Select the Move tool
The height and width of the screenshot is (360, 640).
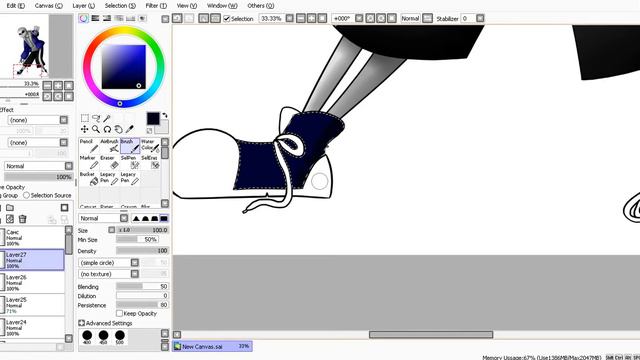coord(84,129)
